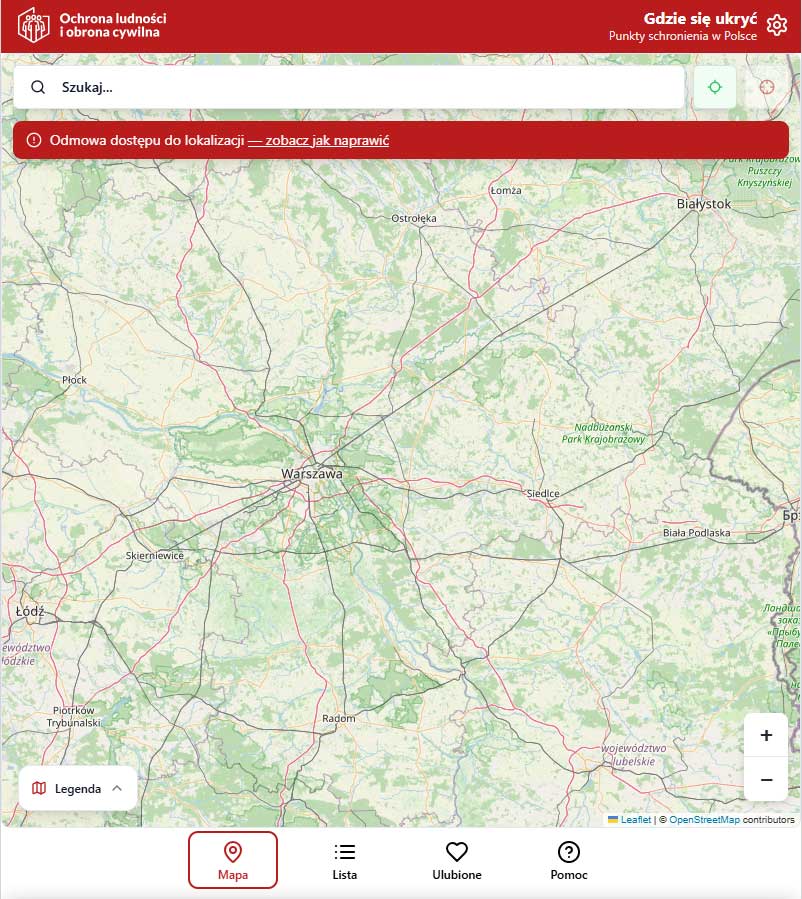Tap the map pin icon labeled Mapa
Image resolution: width=802 pixels, height=899 pixels.
pos(233,852)
